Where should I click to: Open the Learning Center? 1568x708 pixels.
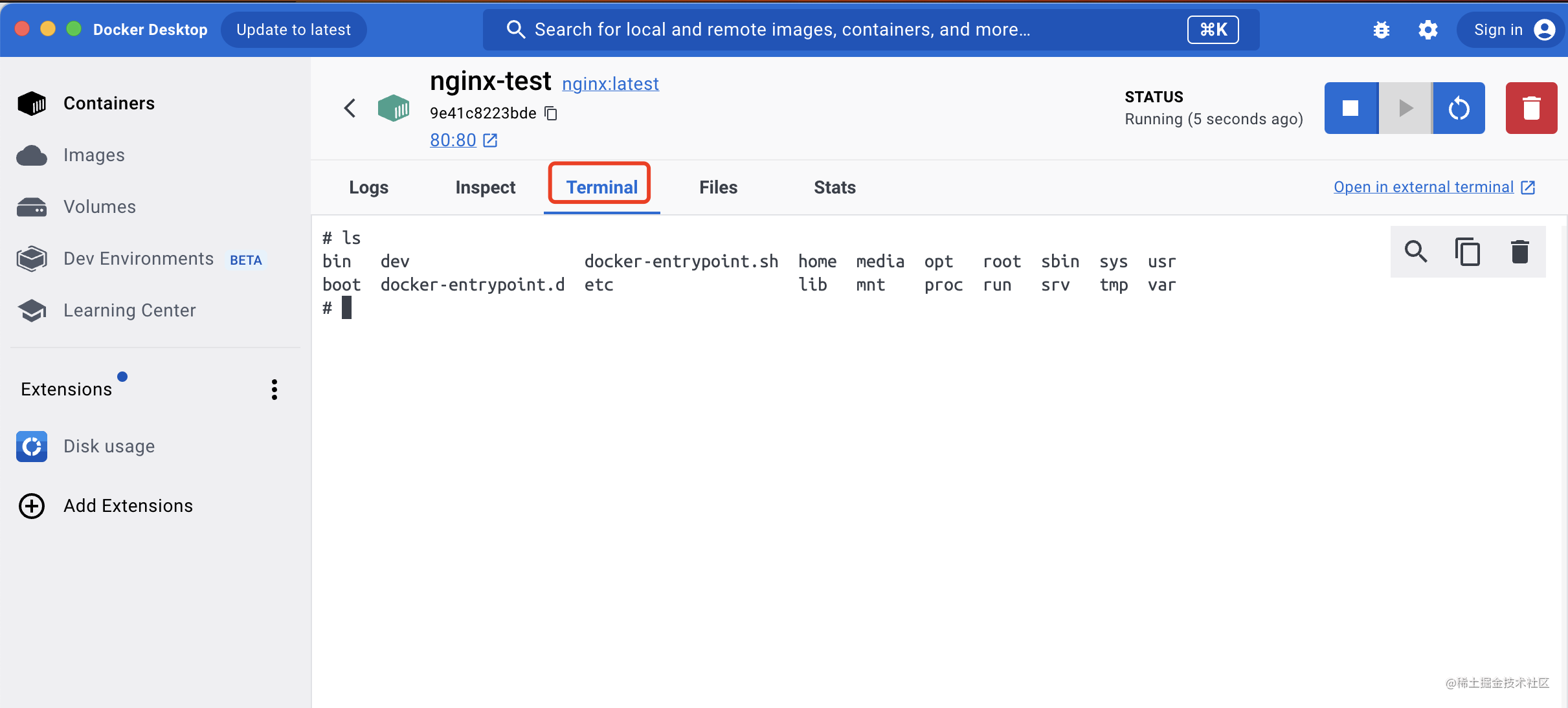(x=129, y=310)
